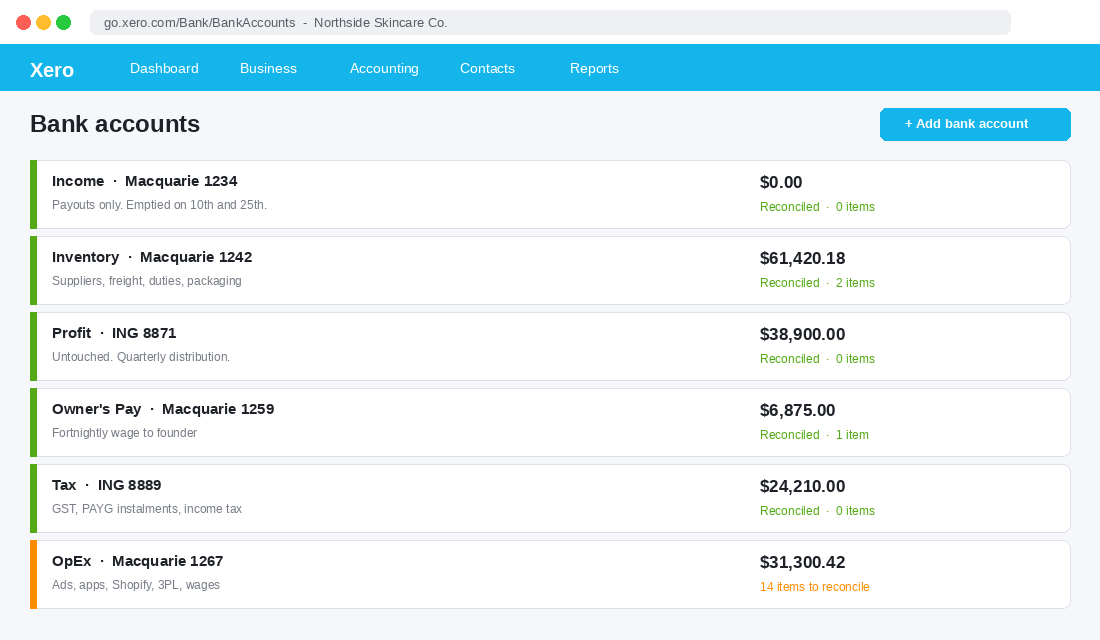
Task: Click the $24,210.00 balance
Action: 803,486
